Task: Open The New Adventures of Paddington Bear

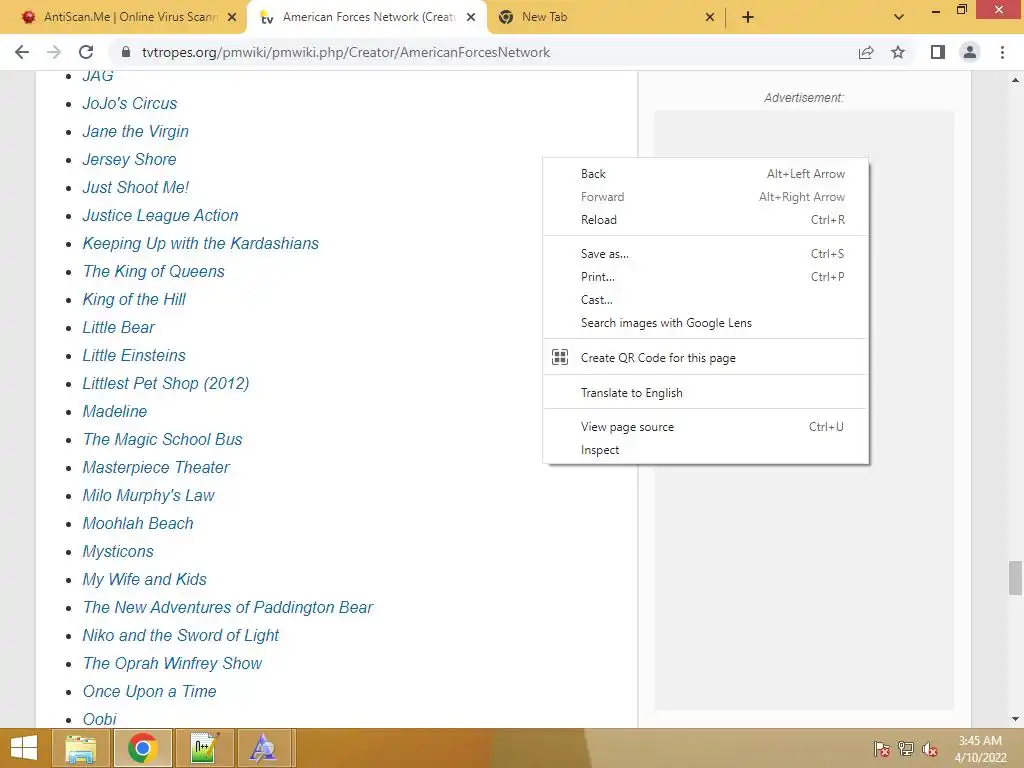Action: pos(227,607)
